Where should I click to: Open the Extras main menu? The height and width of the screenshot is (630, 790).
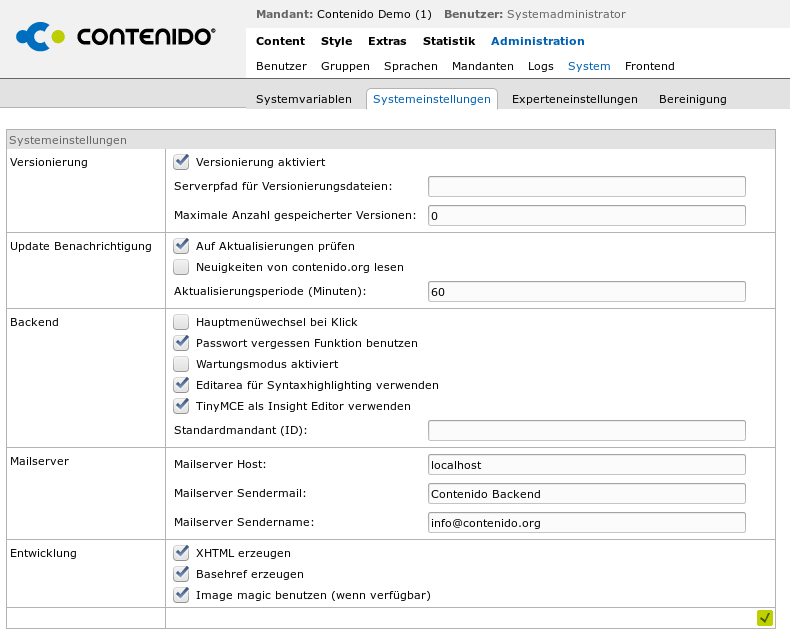coord(387,41)
